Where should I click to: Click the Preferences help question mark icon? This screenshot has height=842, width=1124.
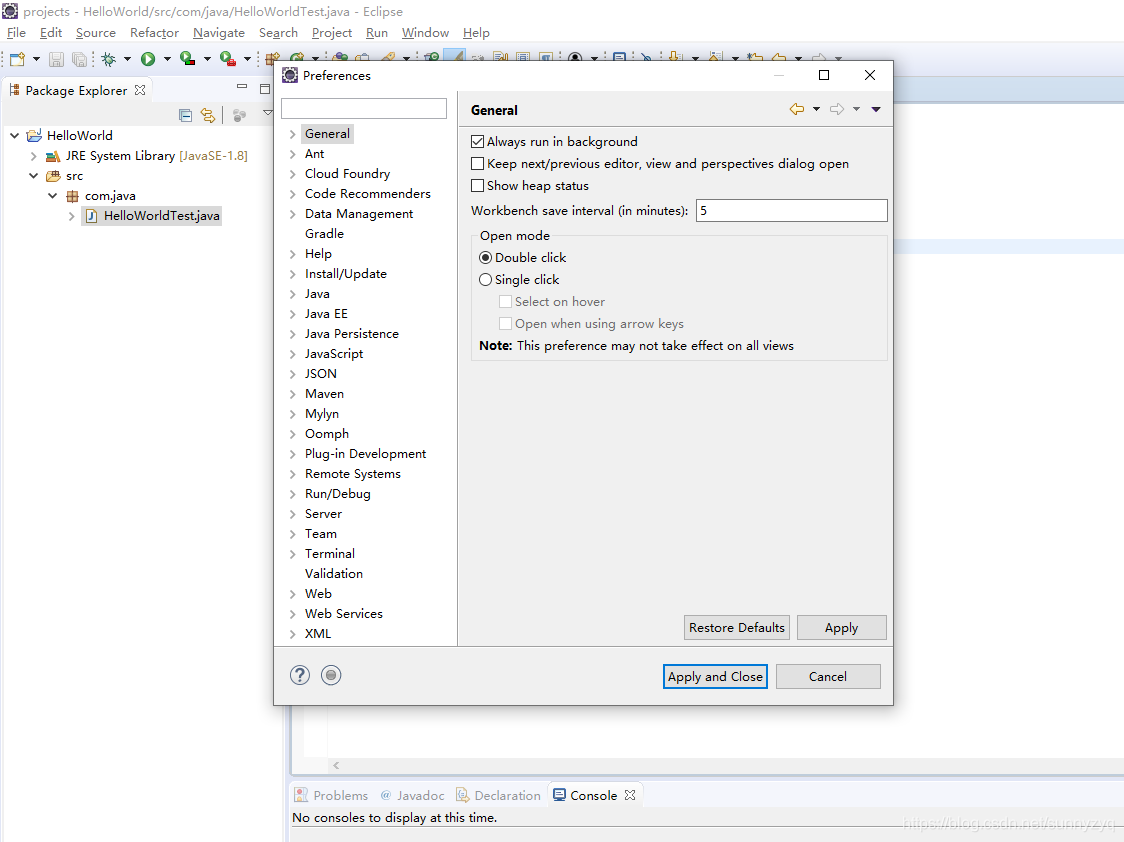(300, 675)
